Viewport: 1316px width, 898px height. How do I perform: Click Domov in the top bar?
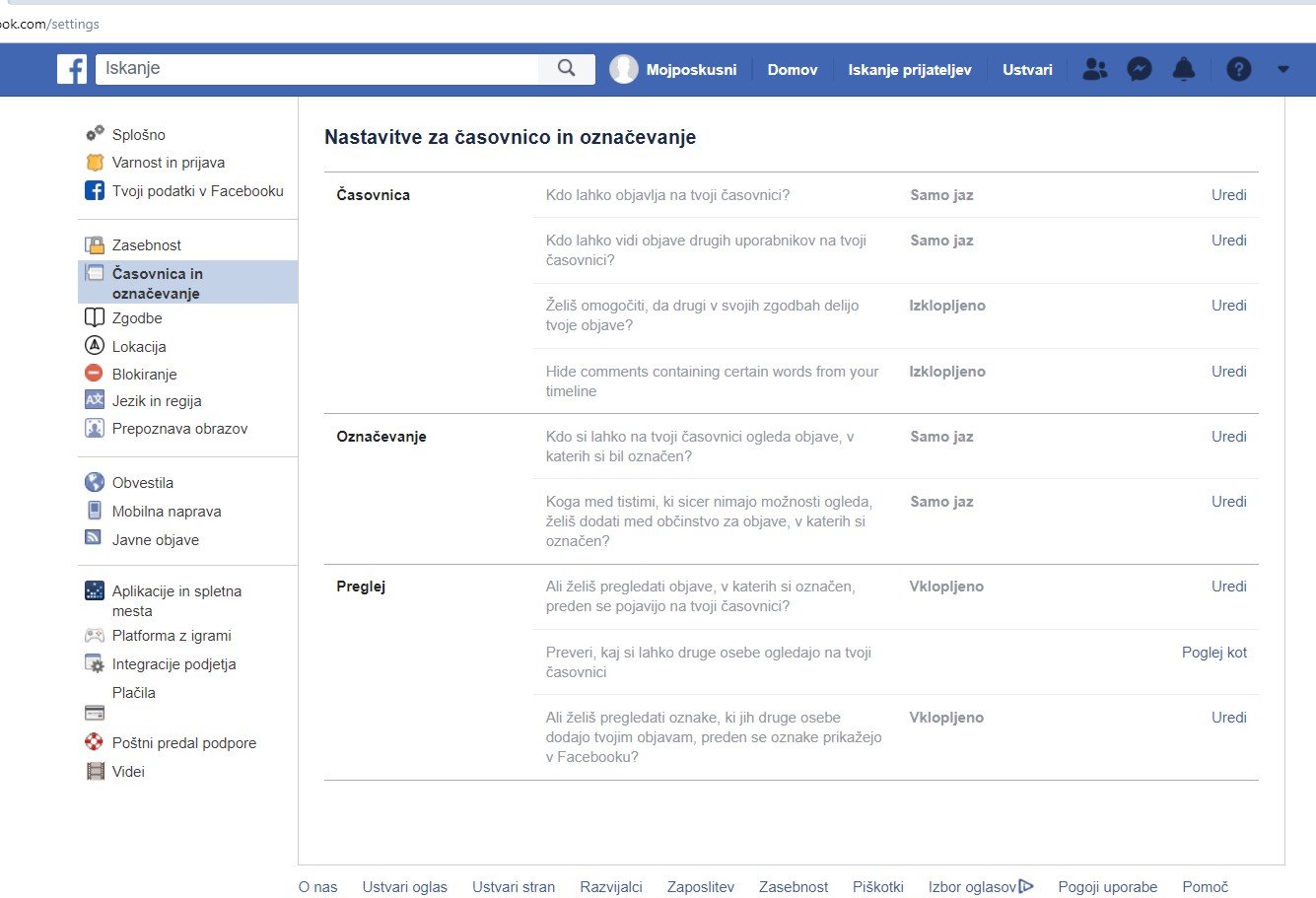pyautogui.click(x=793, y=70)
